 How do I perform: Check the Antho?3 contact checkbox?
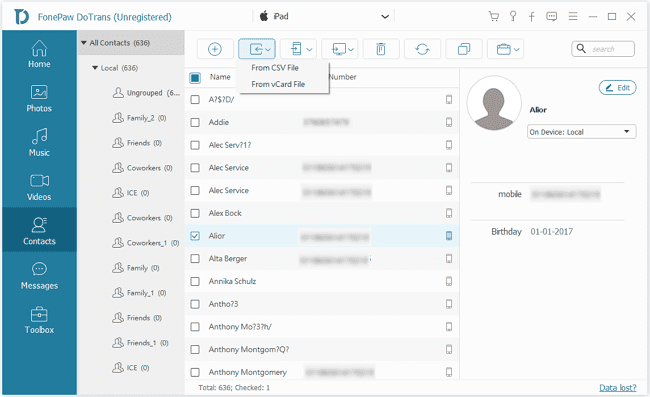(195, 304)
